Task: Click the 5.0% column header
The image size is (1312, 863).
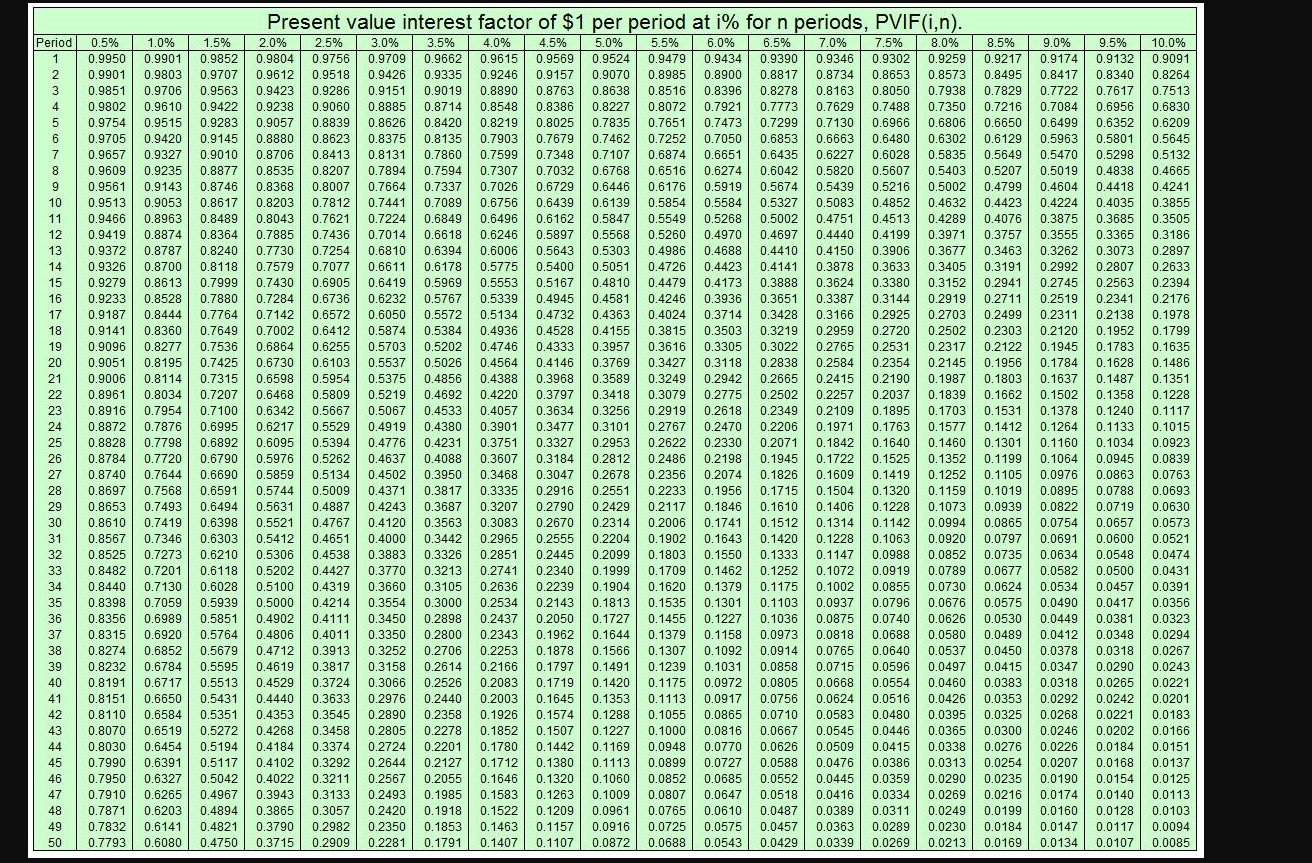Action: pyautogui.click(x=611, y=43)
